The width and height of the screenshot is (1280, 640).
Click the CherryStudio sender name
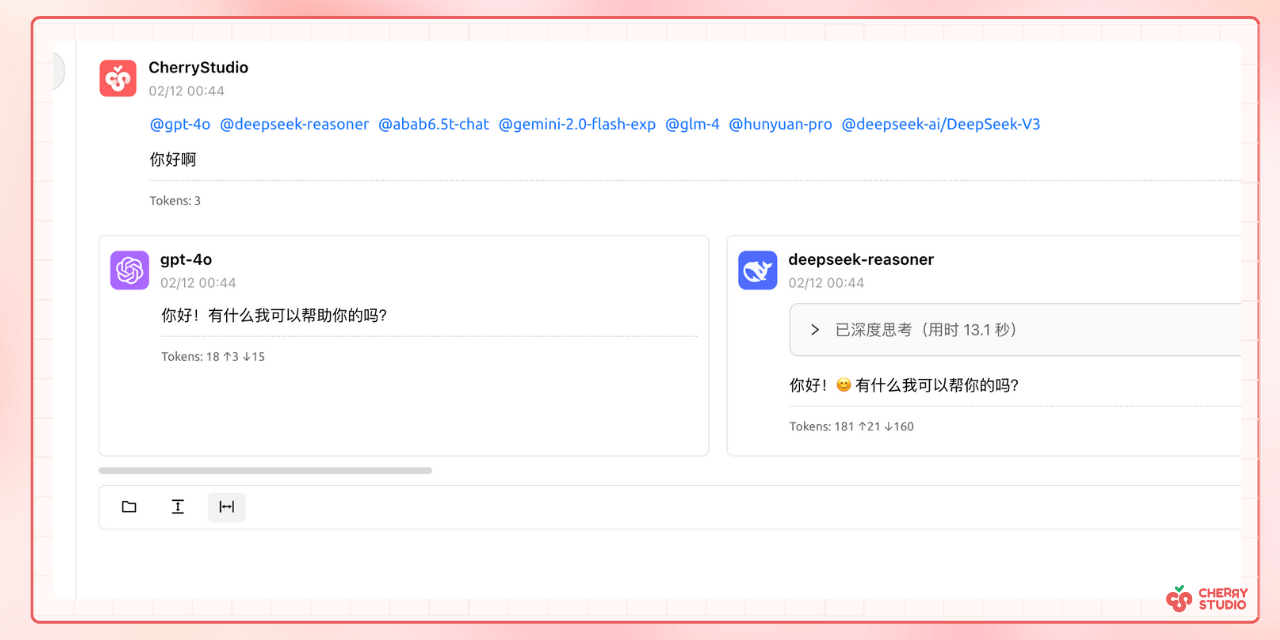pos(198,68)
